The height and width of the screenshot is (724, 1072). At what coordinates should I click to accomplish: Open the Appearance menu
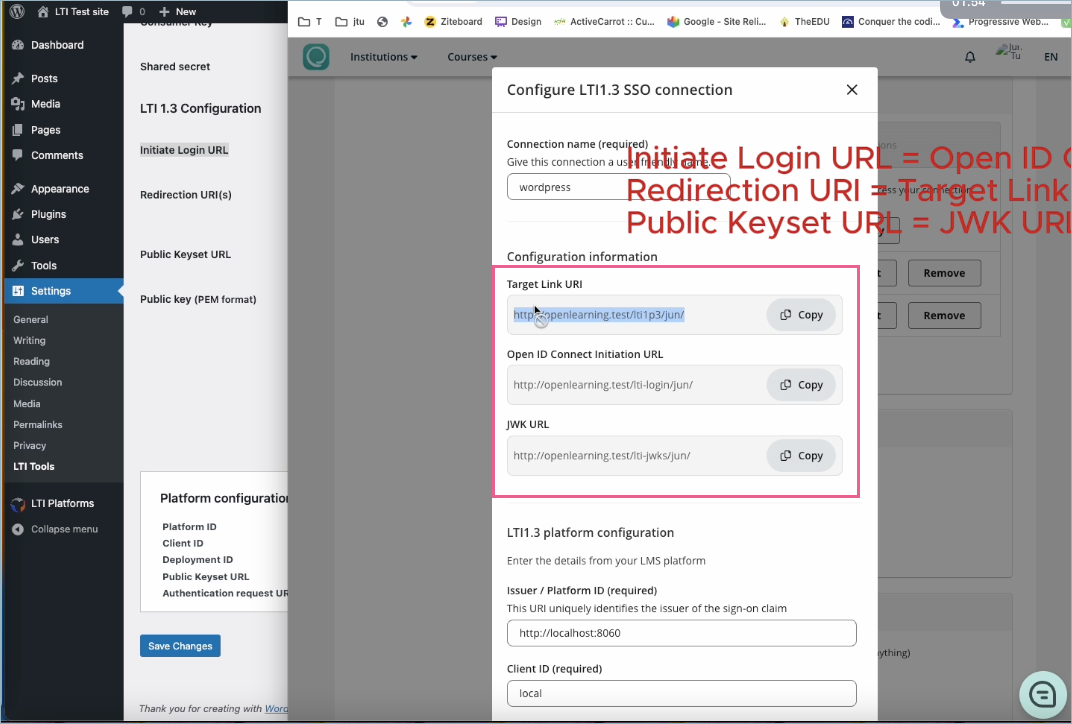(x=62, y=189)
